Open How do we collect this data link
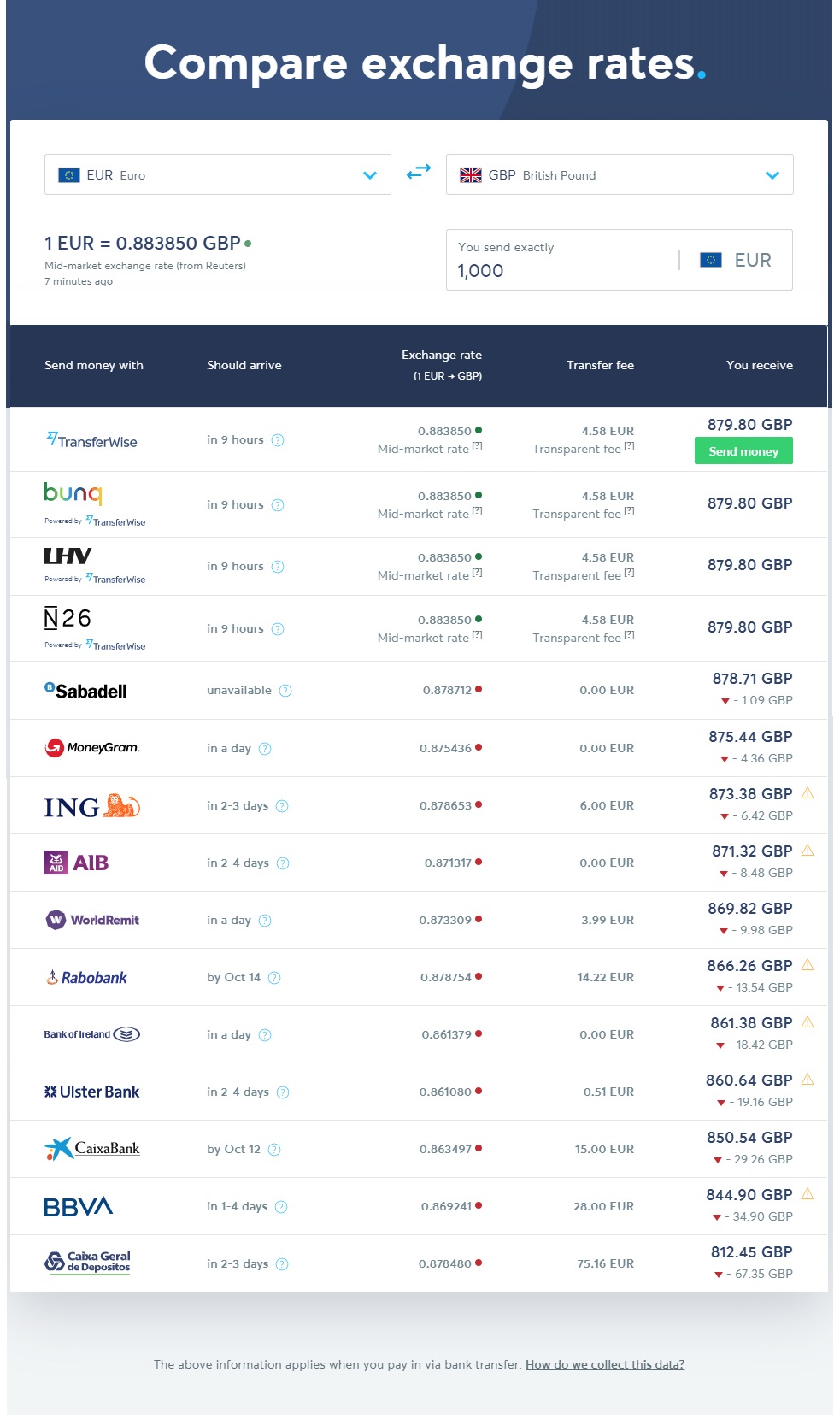The width and height of the screenshot is (840, 1419). (605, 1364)
